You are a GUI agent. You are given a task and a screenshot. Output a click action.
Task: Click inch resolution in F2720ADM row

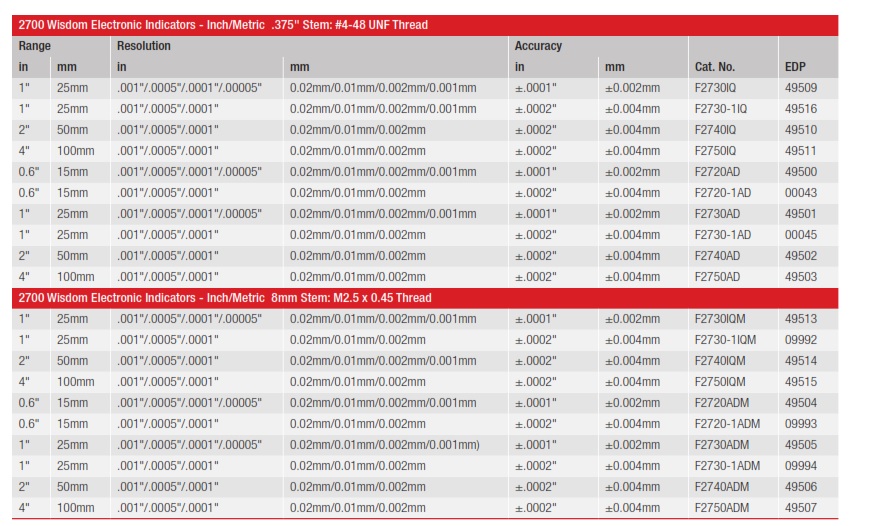click(x=189, y=403)
